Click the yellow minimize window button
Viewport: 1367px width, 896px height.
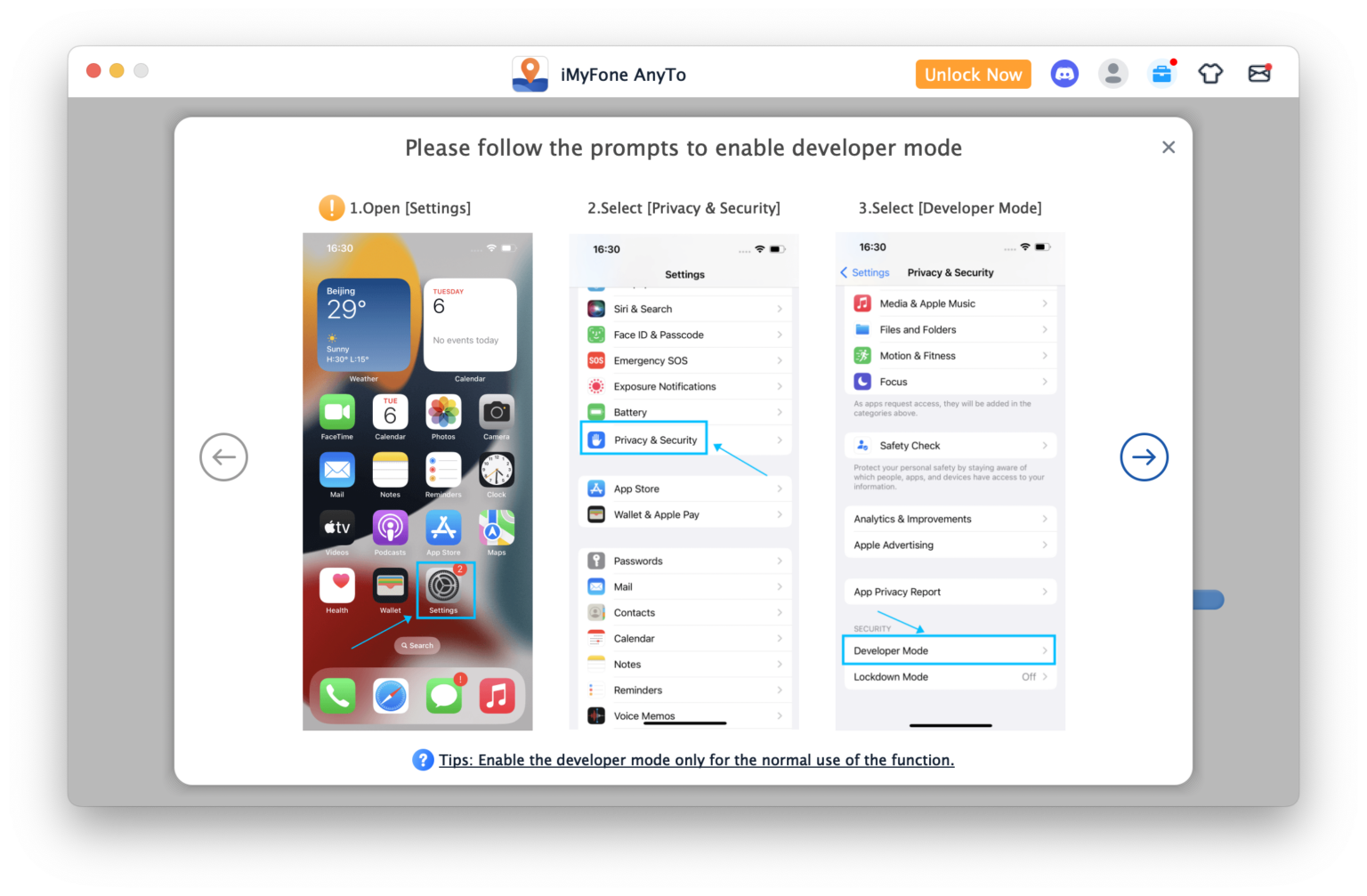117,70
